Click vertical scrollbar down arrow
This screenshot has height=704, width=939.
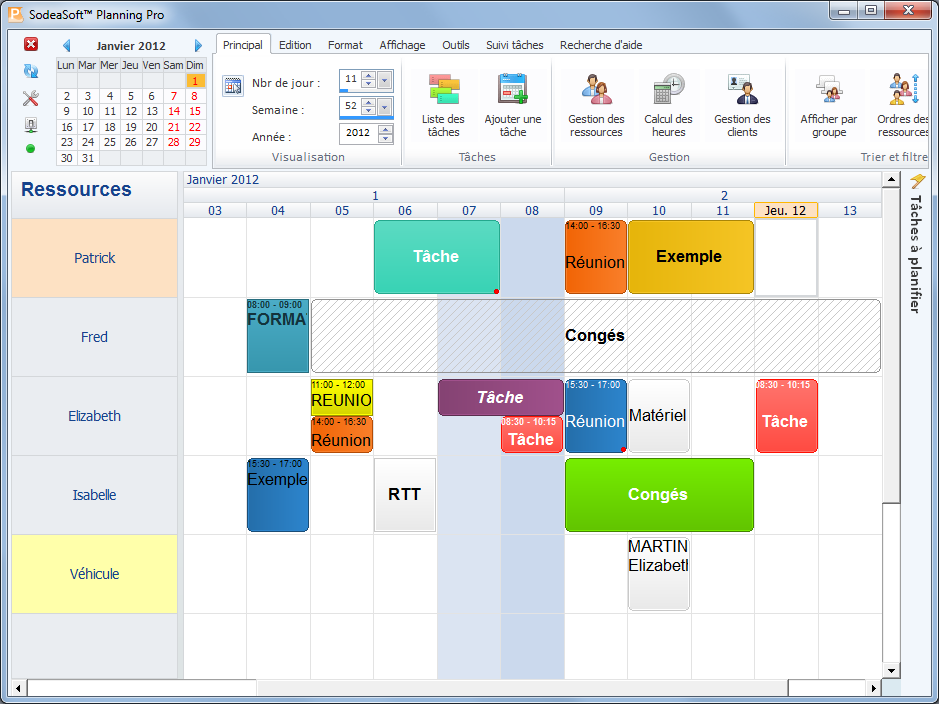891,671
